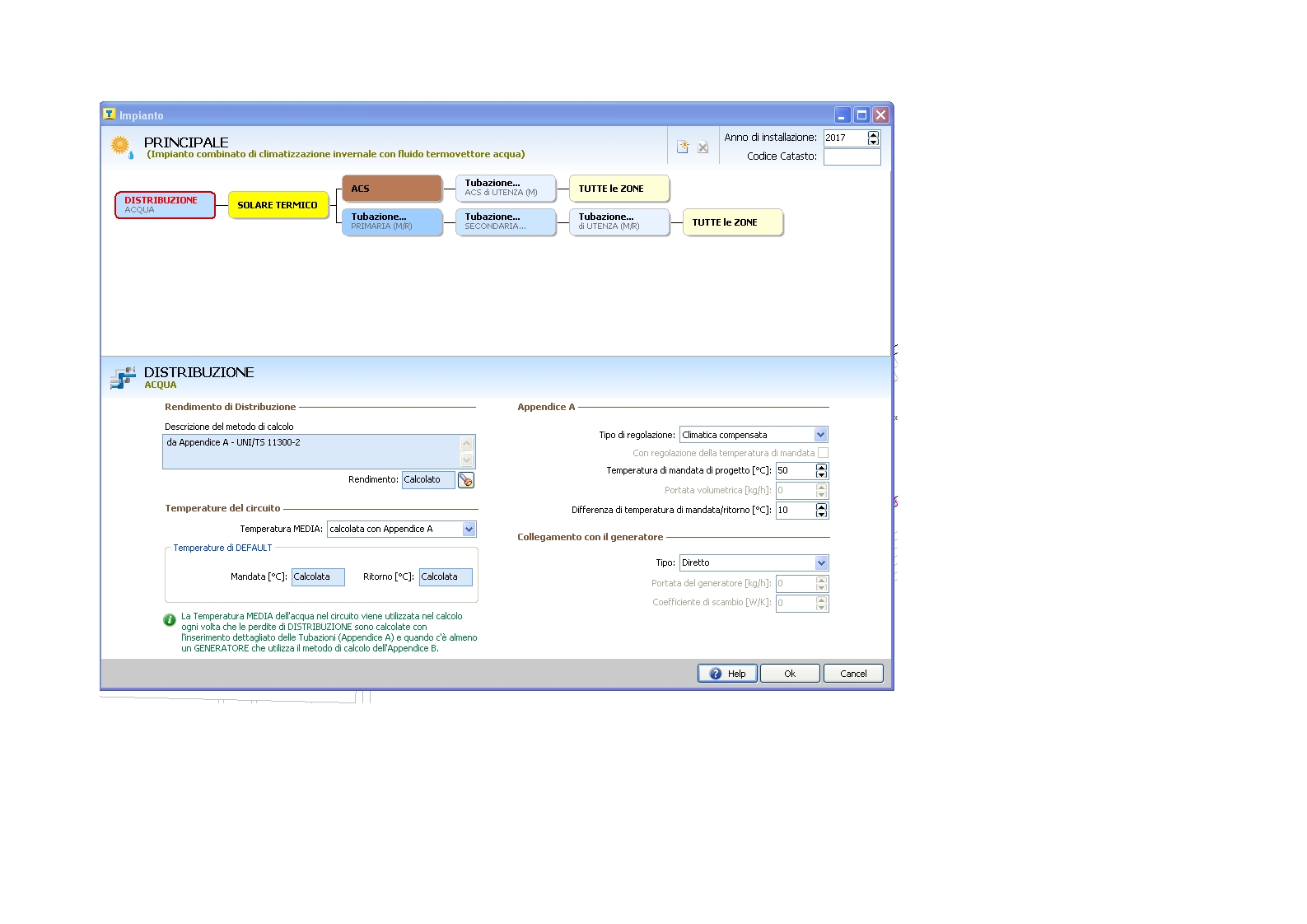Open Help from the bottom button
This screenshot has height=924, width=1307.
727,674
